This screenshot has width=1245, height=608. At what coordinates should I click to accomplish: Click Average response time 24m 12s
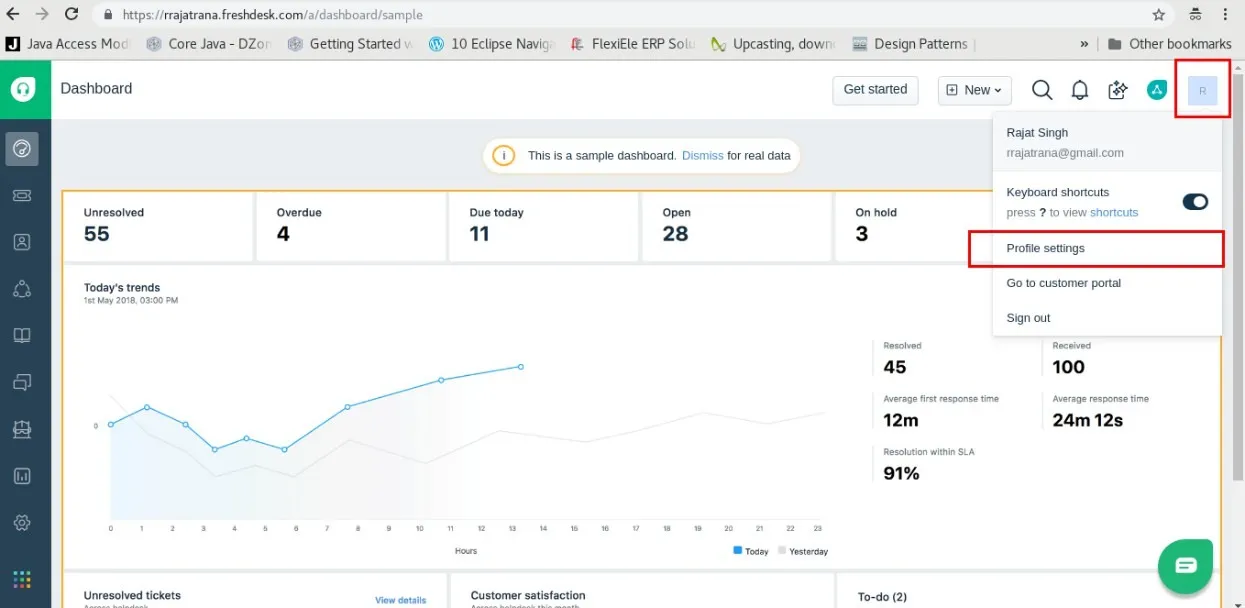pyautogui.click(x=1087, y=420)
